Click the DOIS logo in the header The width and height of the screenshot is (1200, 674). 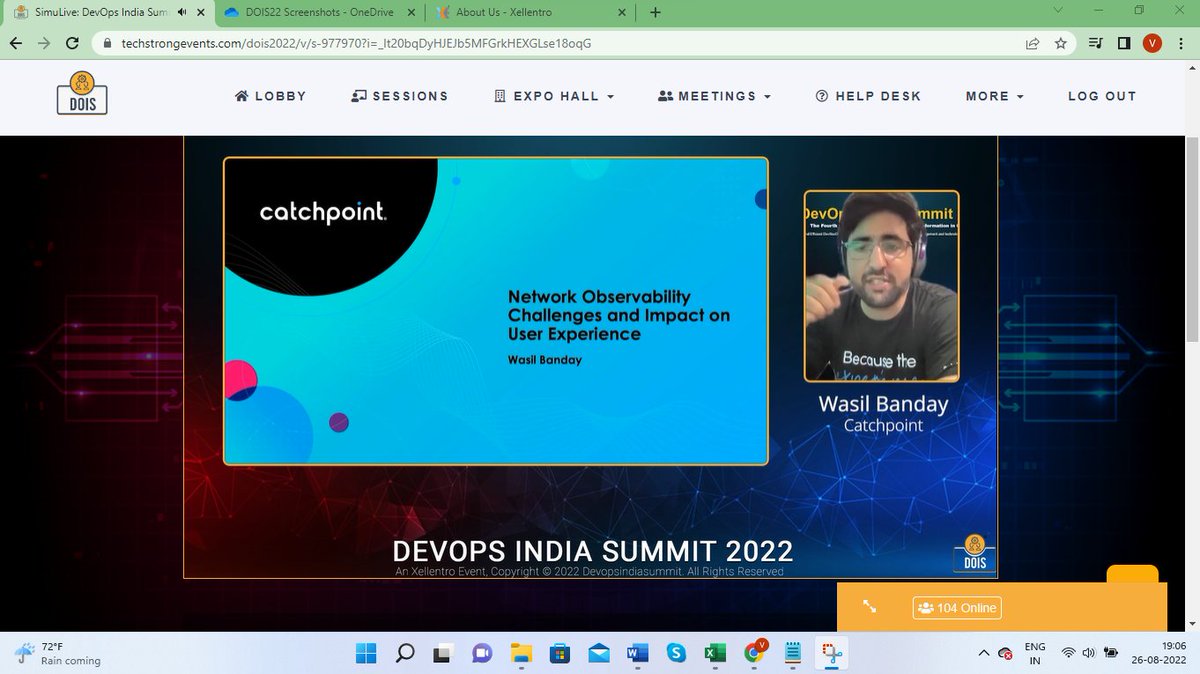[82, 94]
